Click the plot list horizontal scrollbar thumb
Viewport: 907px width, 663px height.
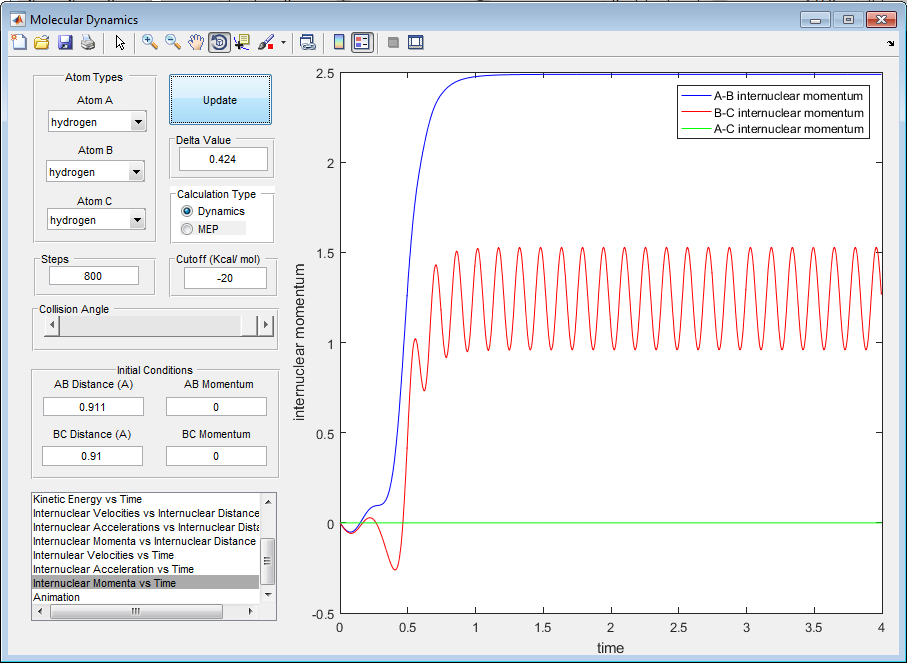click(136, 611)
